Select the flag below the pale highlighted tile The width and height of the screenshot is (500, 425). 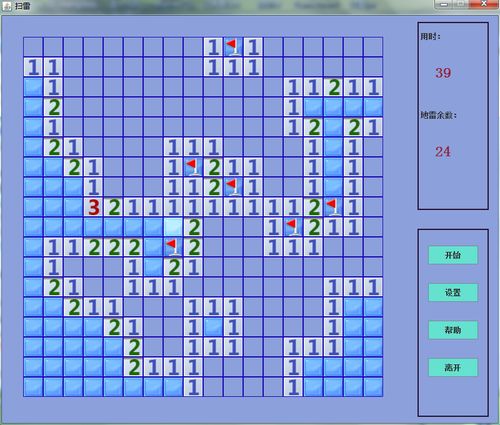[x=173, y=247]
